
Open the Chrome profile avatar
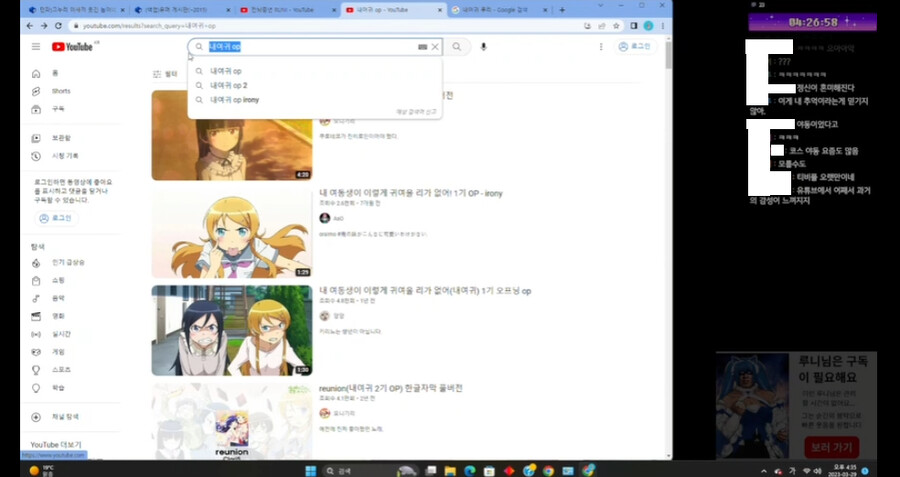(648, 26)
